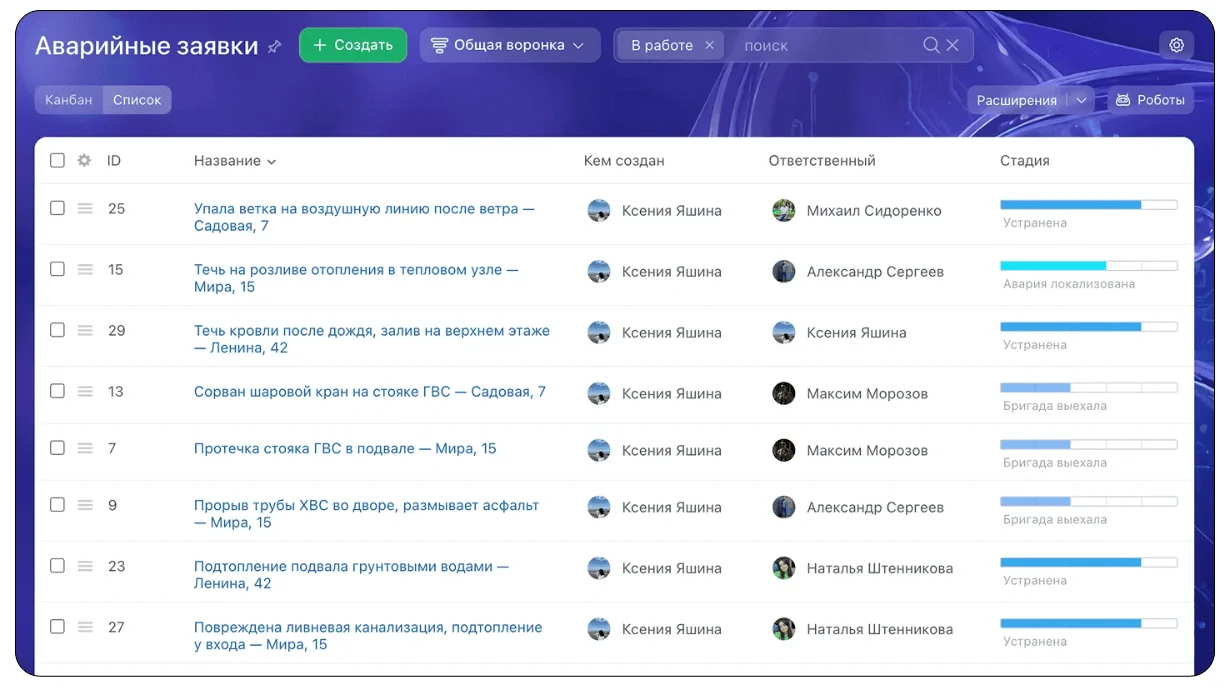Click Михаил Сидоренко avatar

pyautogui.click(x=784, y=210)
